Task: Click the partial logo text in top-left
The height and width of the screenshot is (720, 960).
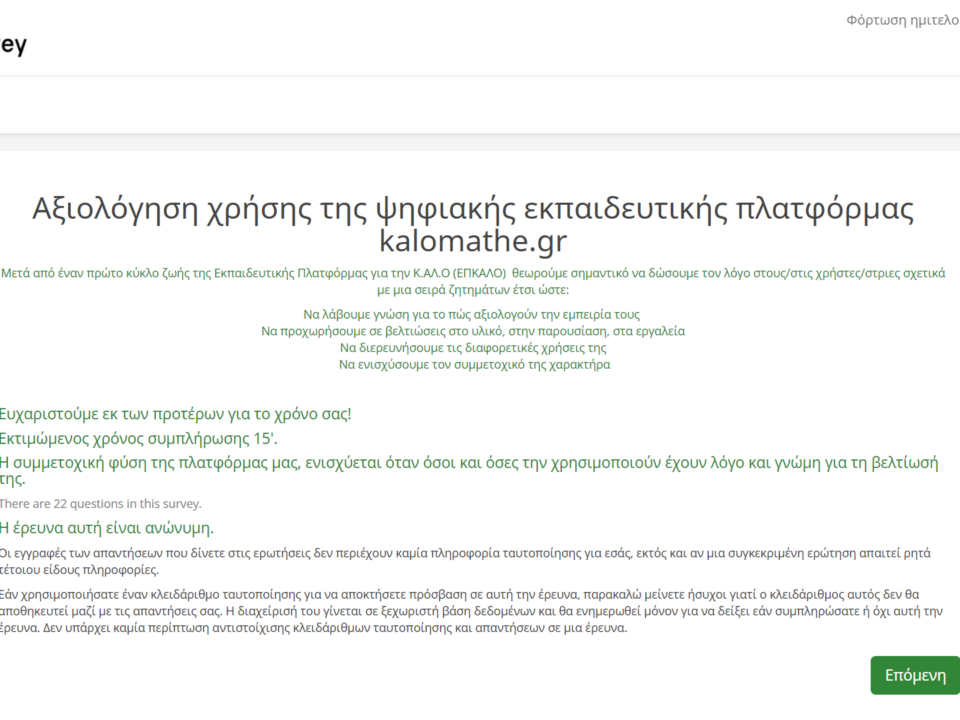Action: pos(14,45)
